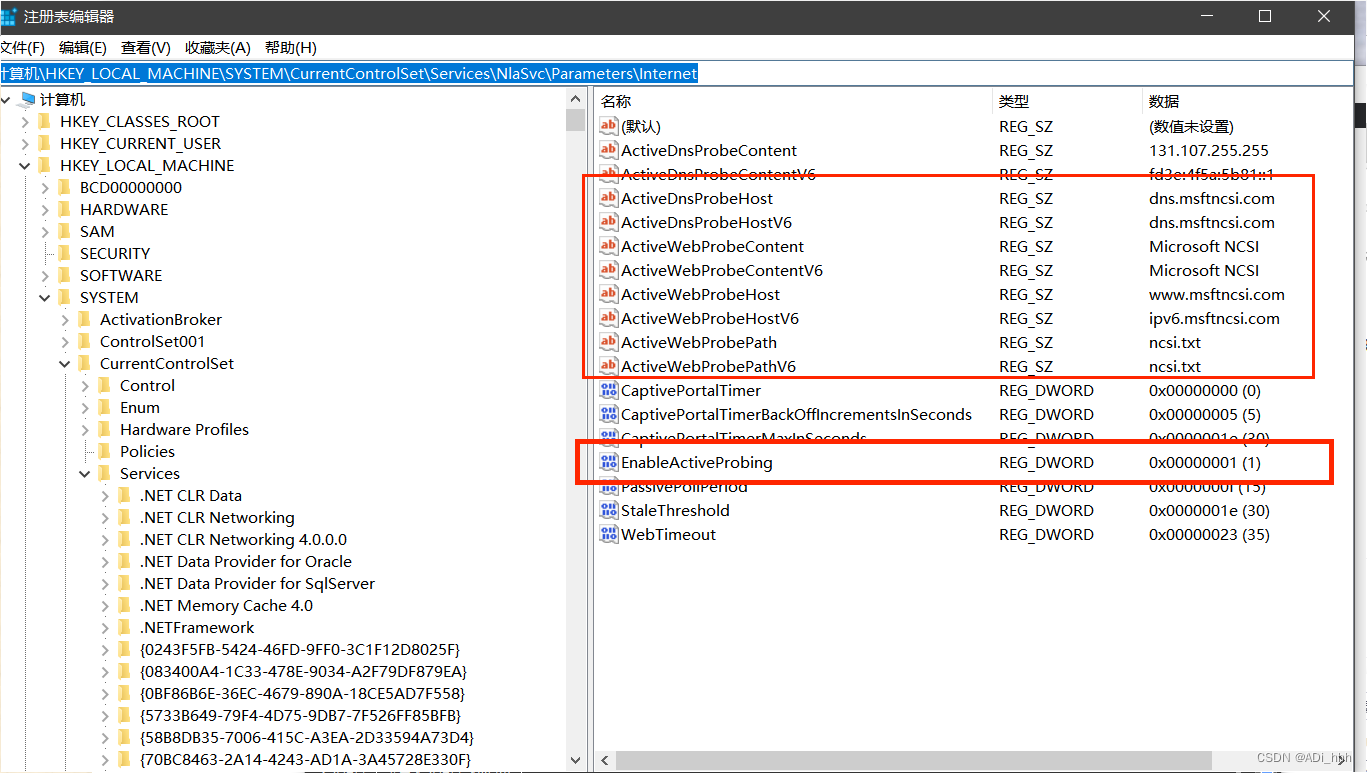Collapse the SYSTEM key
Image resolution: width=1367 pixels, height=773 pixels.
(45, 297)
